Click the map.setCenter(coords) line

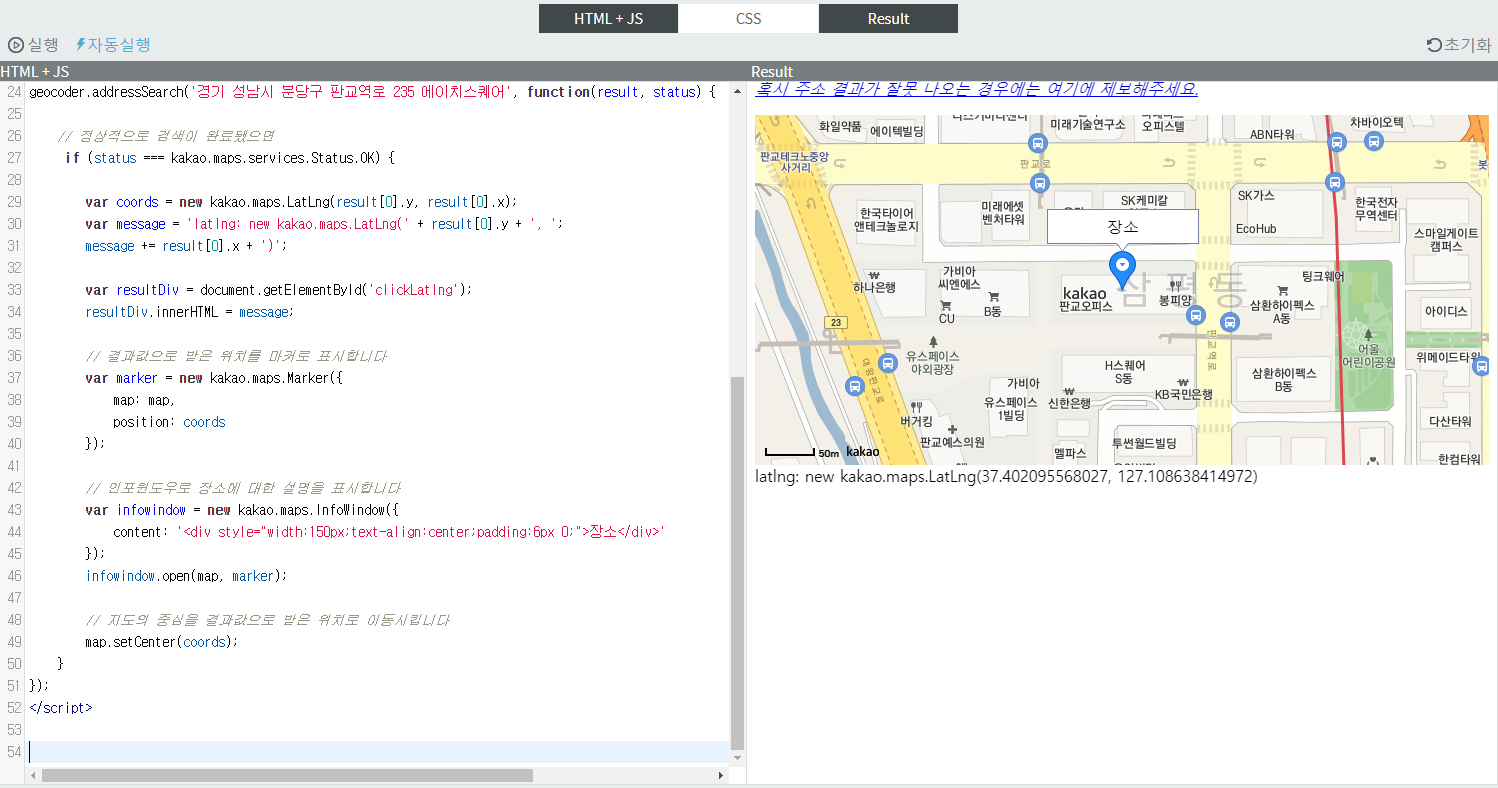pyautogui.click(x=162, y=642)
